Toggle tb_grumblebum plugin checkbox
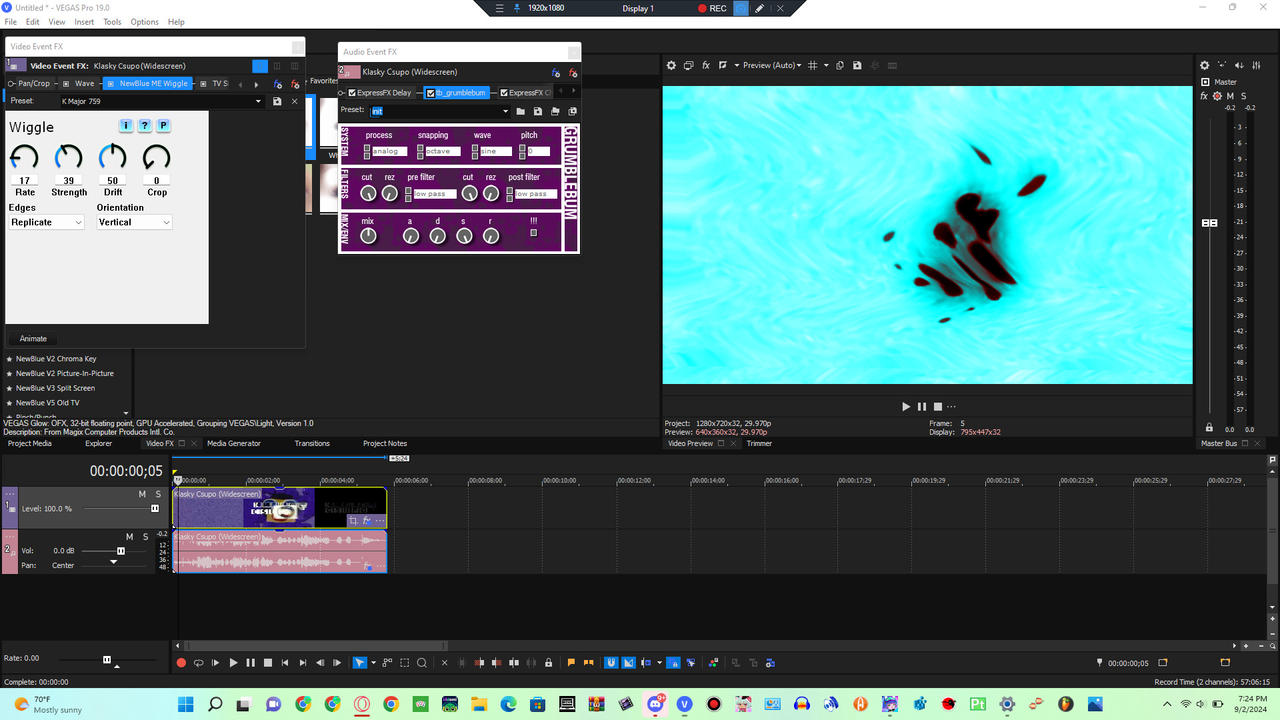Viewport: 1280px width, 720px height. tap(431, 93)
